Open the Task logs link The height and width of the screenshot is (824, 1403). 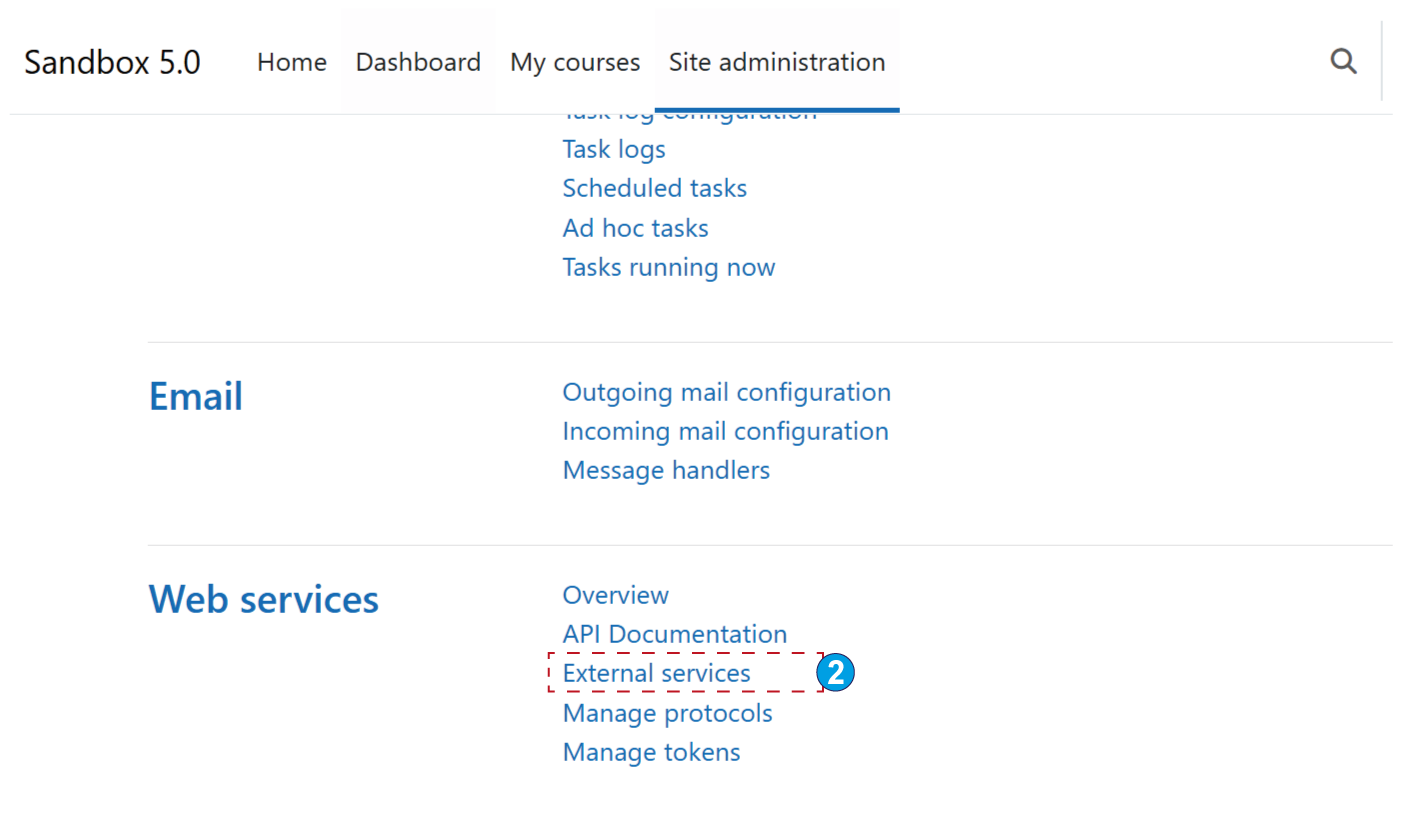tap(613, 149)
